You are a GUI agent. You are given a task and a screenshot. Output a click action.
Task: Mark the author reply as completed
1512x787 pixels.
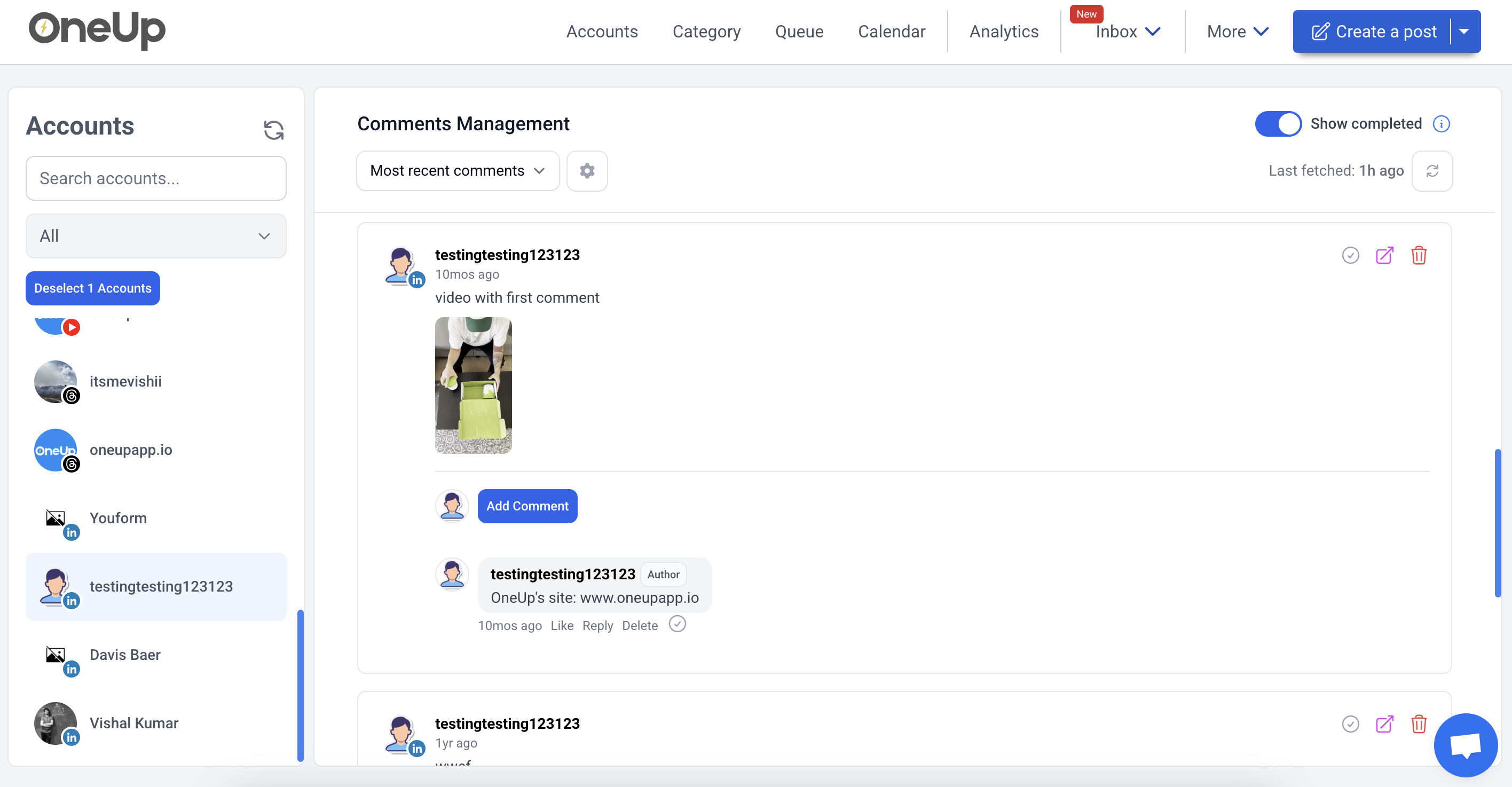678,625
